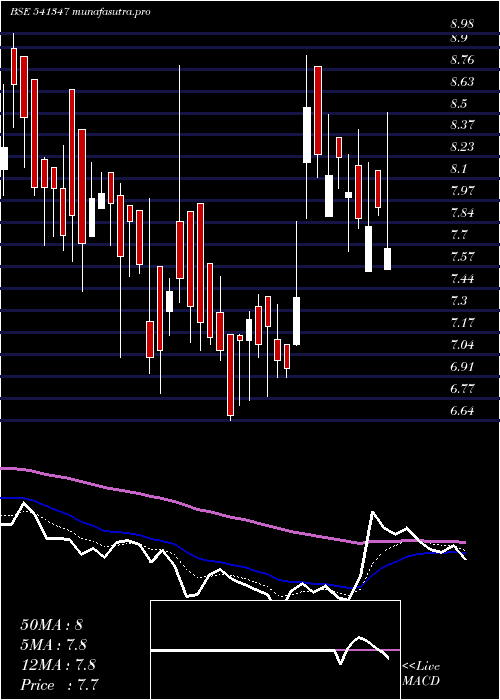Screen dimensions: 500x700
Task: Click the 7.04 price axis label
Action: click(x=462, y=345)
